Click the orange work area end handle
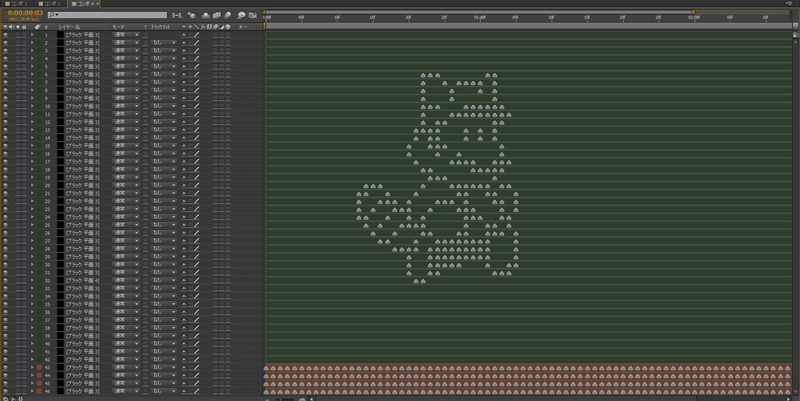 (693, 12)
